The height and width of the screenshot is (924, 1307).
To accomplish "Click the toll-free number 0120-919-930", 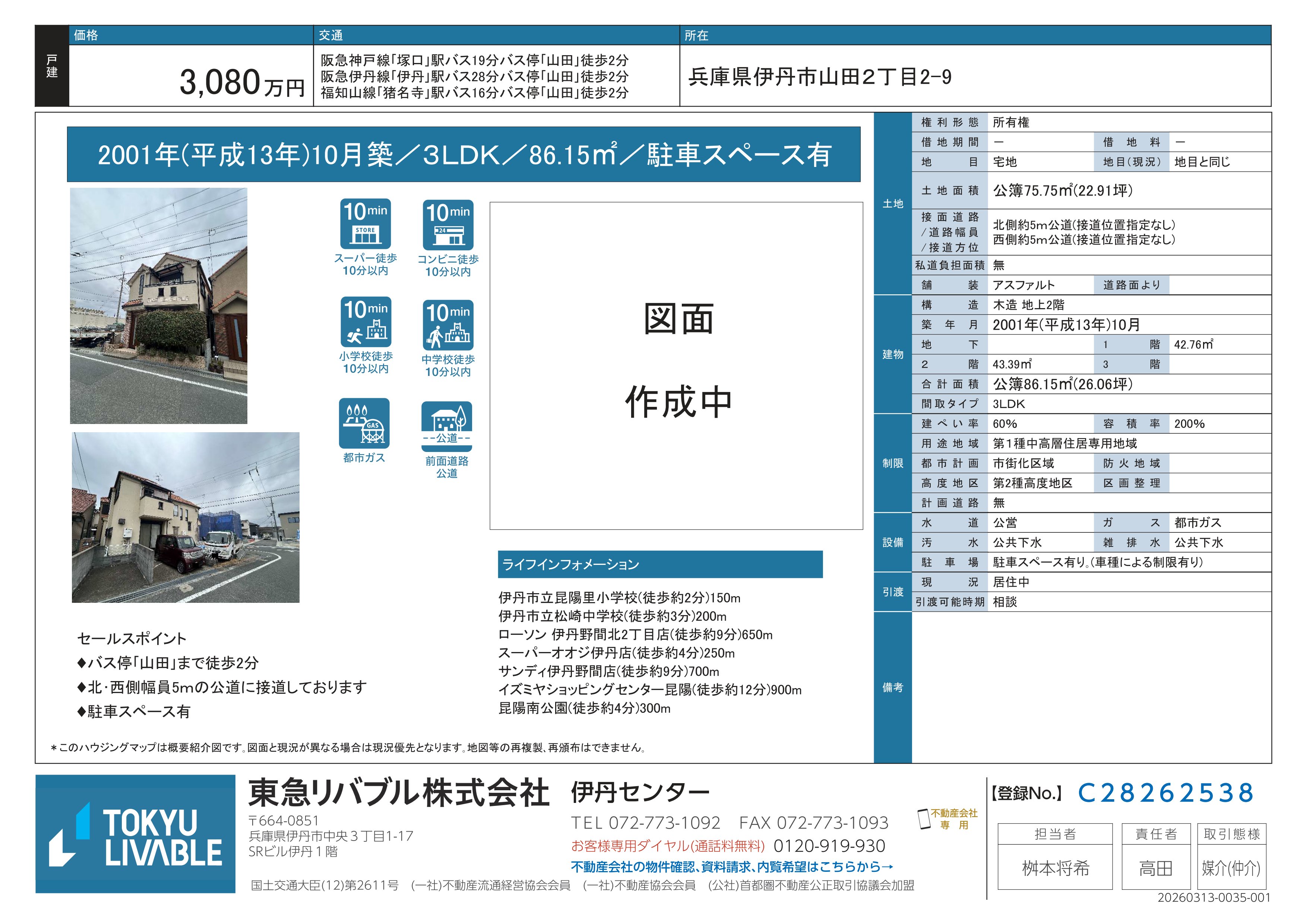I will (829, 845).
